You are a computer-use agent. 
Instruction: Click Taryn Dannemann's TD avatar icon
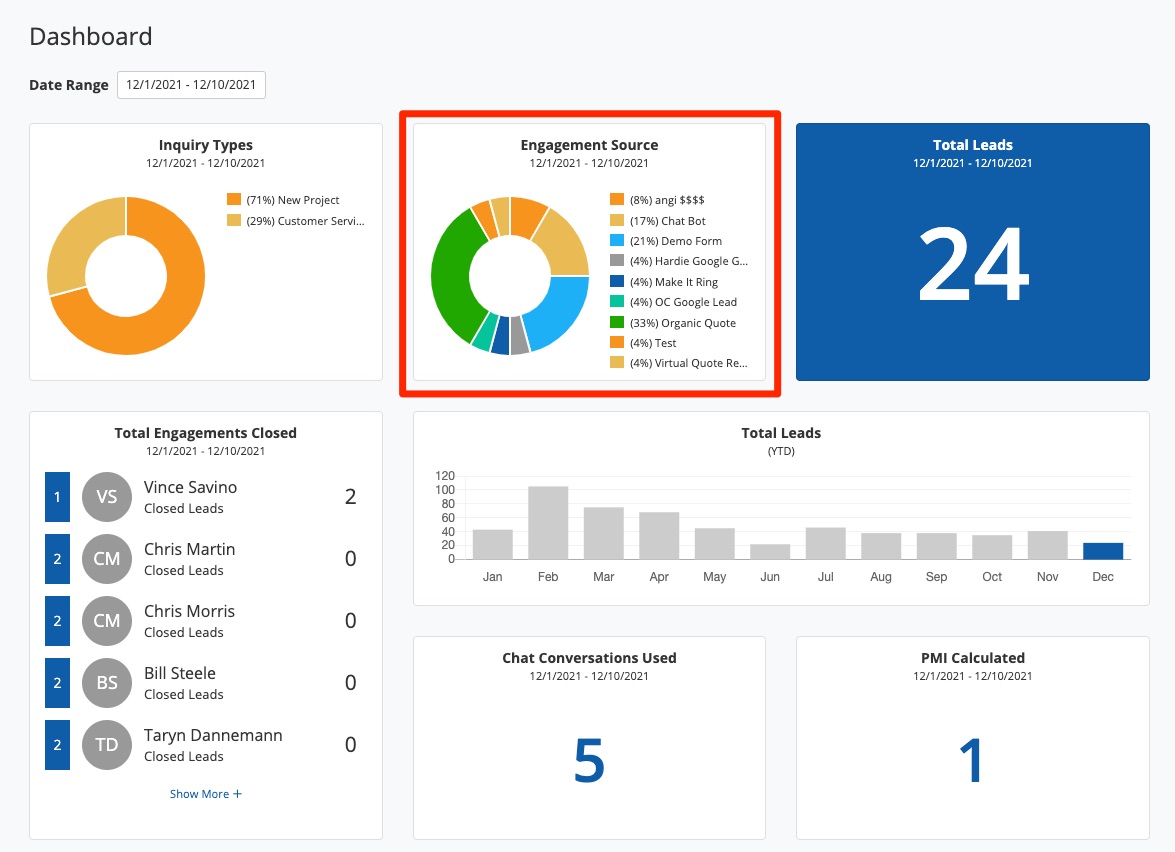pos(107,745)
